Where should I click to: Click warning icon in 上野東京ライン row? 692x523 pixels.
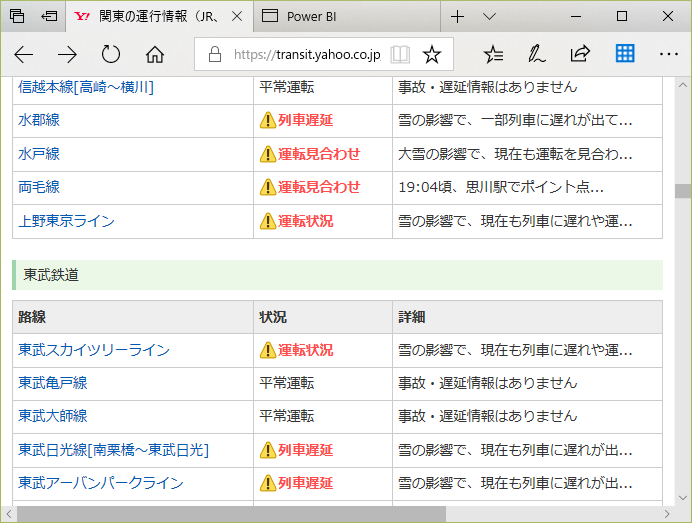click(x=268, y=221)
